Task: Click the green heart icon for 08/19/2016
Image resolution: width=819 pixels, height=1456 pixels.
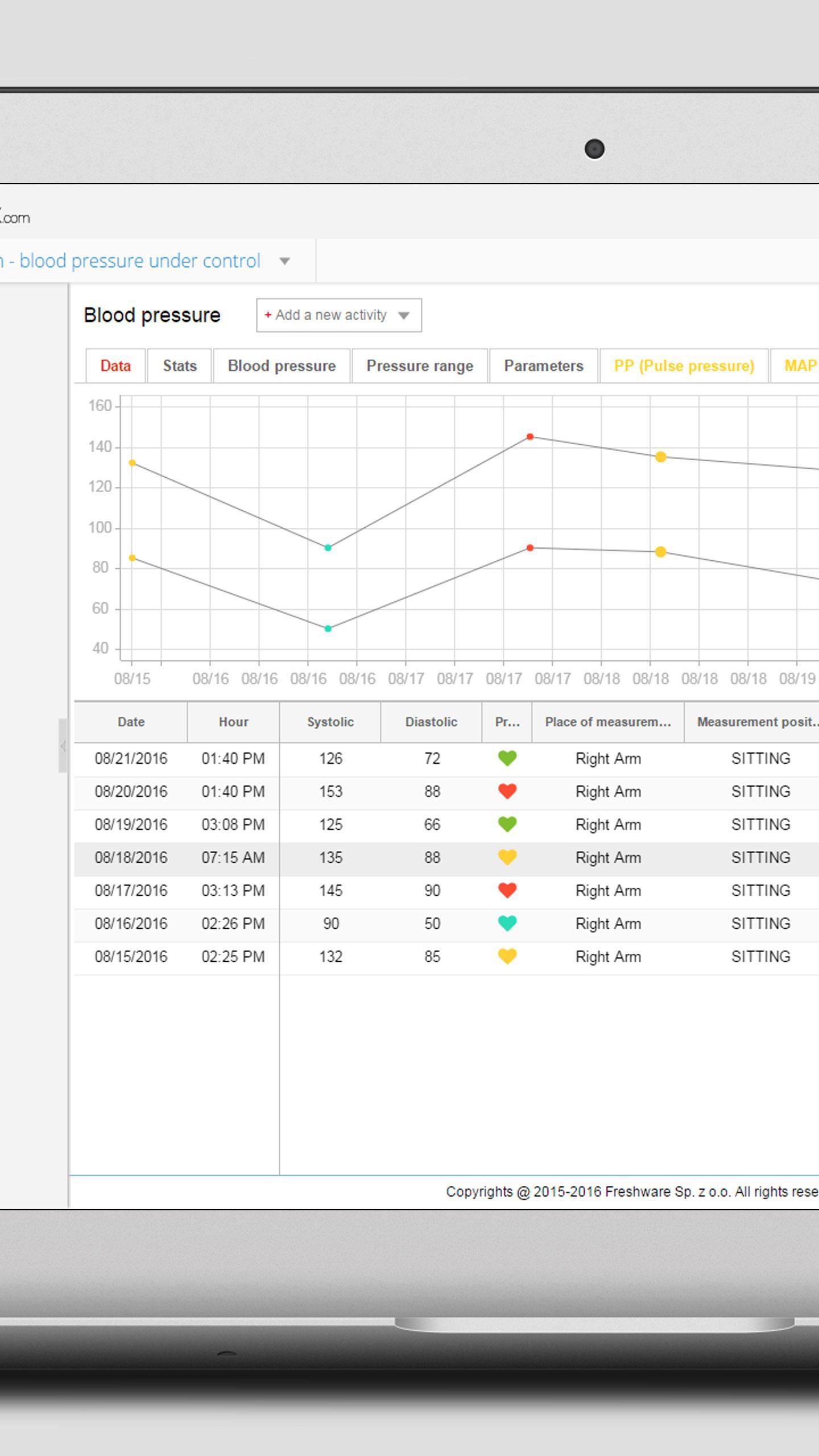Action: 507,824
